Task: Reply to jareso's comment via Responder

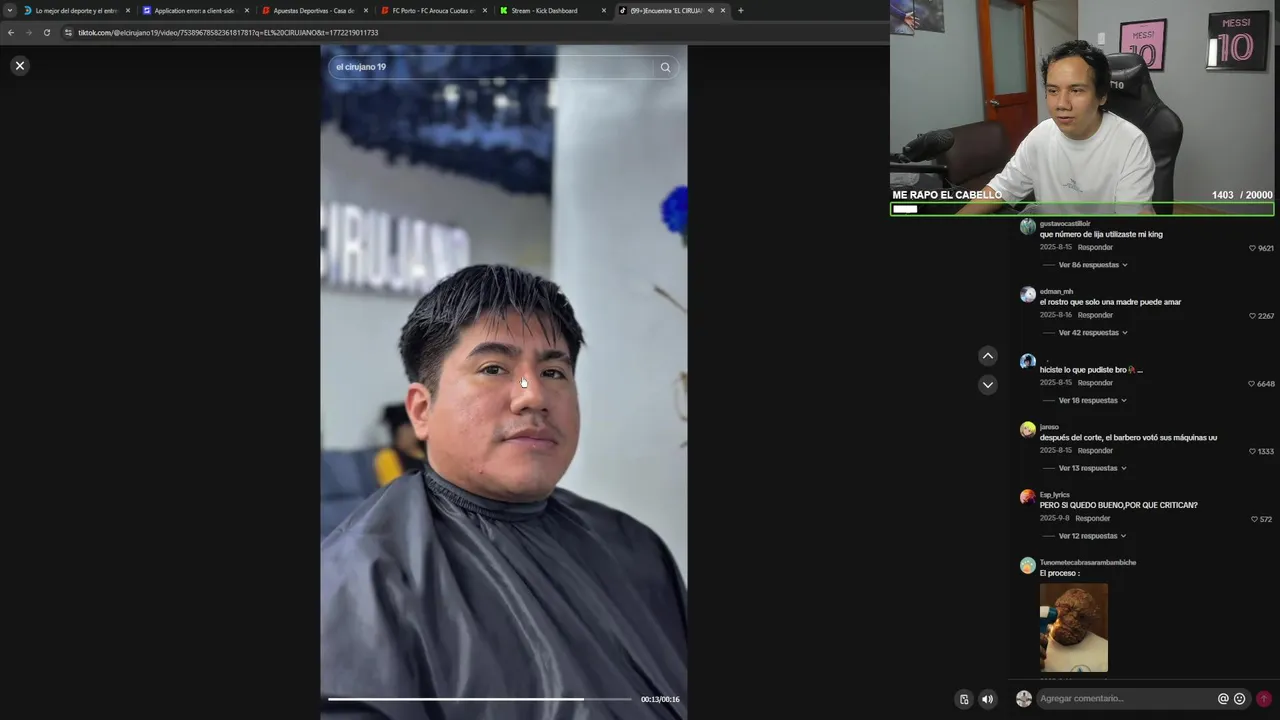Action: coord(1095,450)
